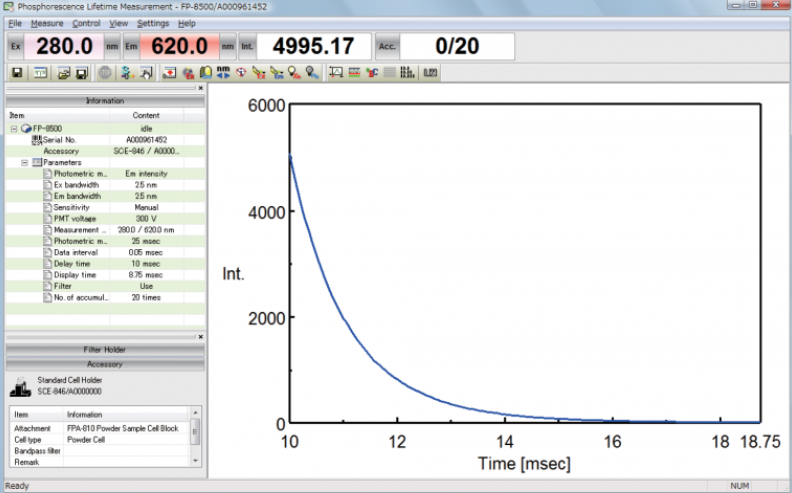Click the rightmost numeric display toolbar icon
Screen dimensions: 792x493
tap(430, 73)
